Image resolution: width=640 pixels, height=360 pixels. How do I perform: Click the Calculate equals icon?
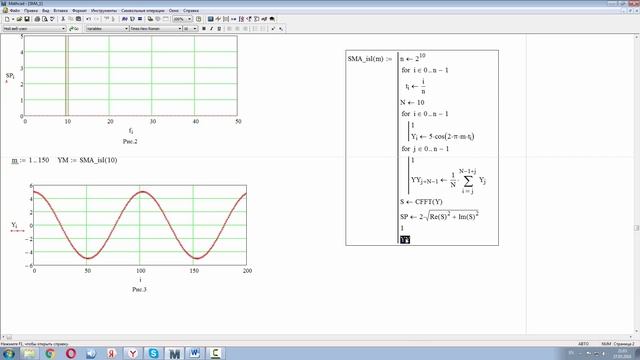[x=140, y=19]
